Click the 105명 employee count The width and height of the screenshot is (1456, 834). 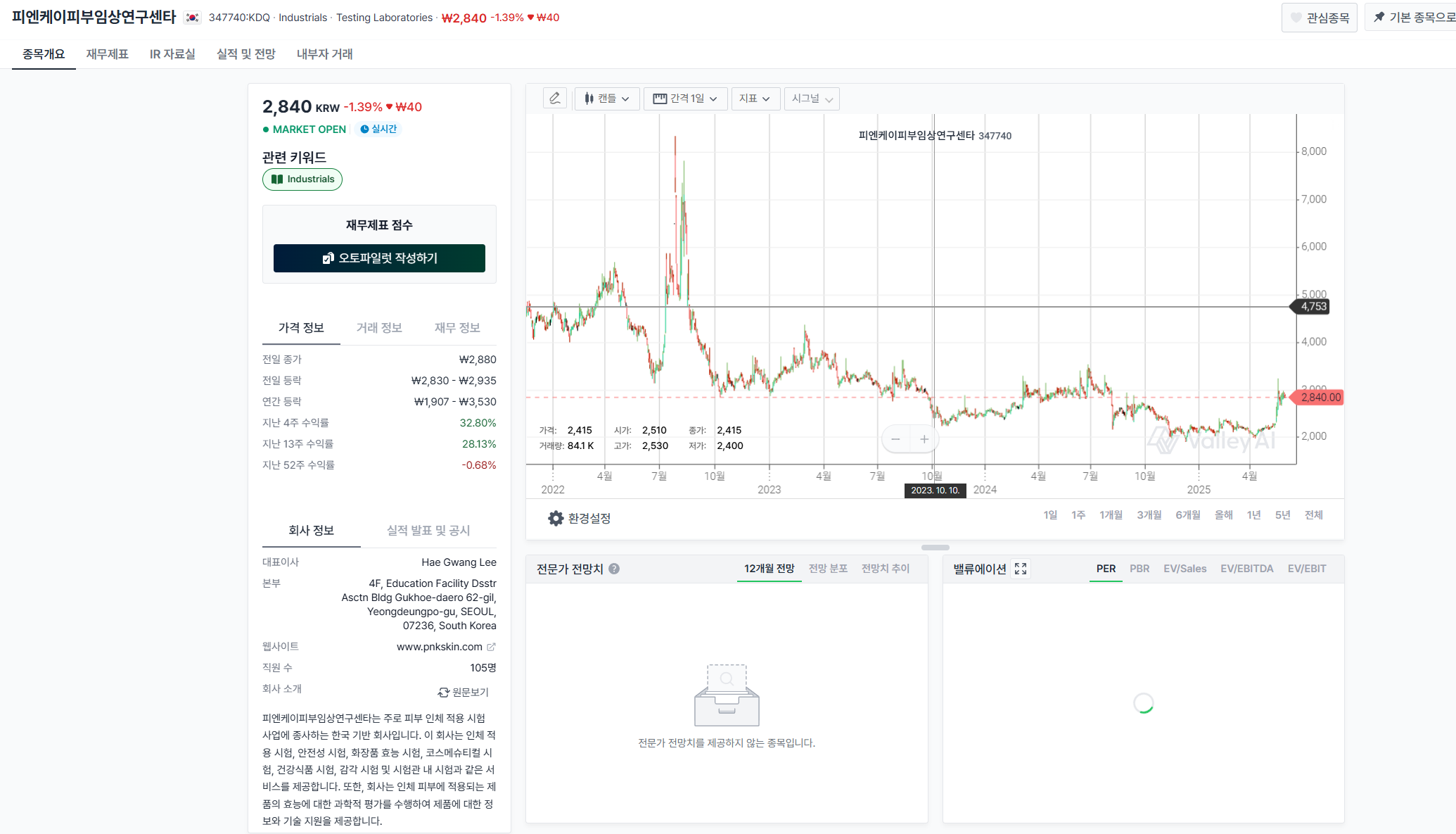tap(483, 668)
